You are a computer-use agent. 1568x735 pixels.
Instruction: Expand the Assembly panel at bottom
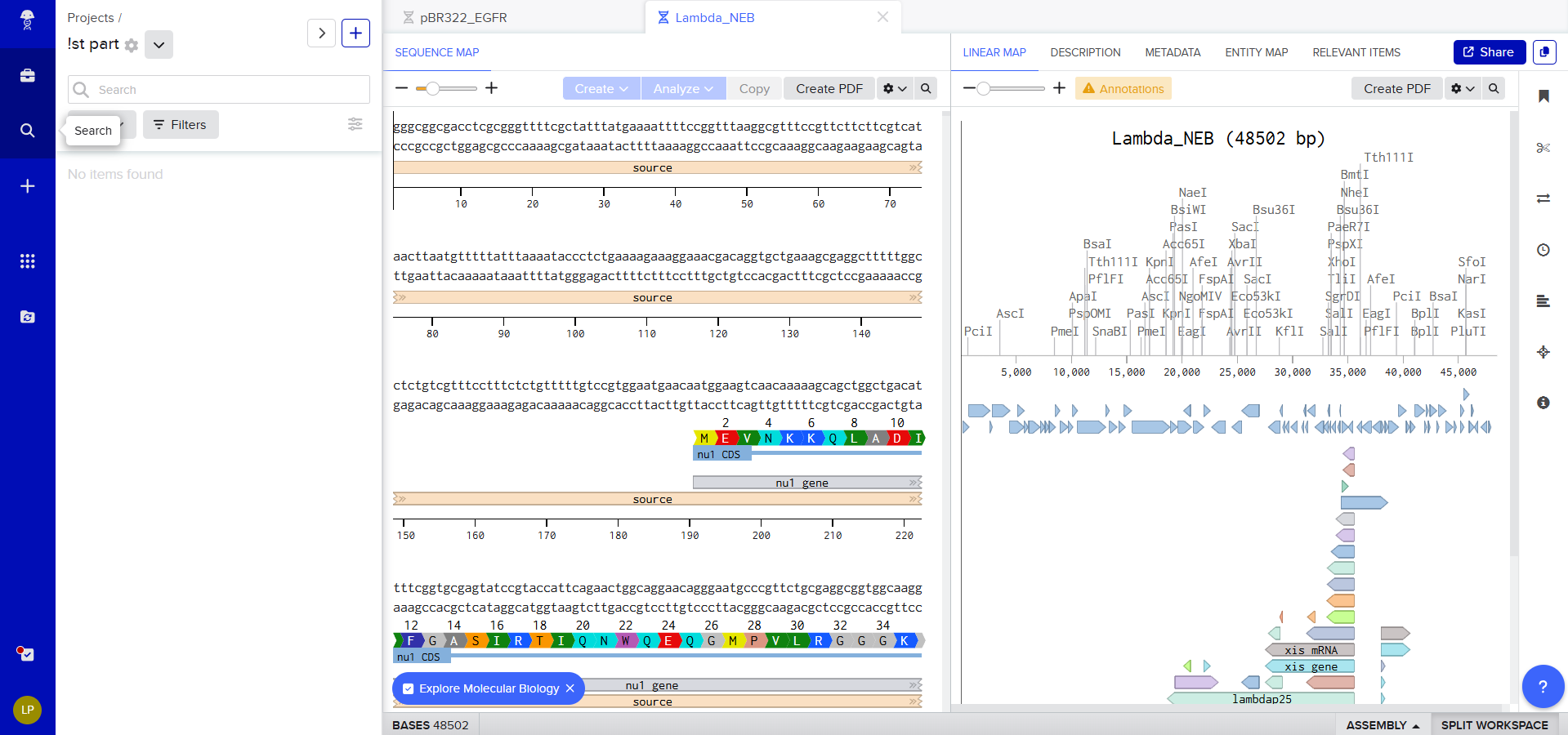[x=1383, y=725]
